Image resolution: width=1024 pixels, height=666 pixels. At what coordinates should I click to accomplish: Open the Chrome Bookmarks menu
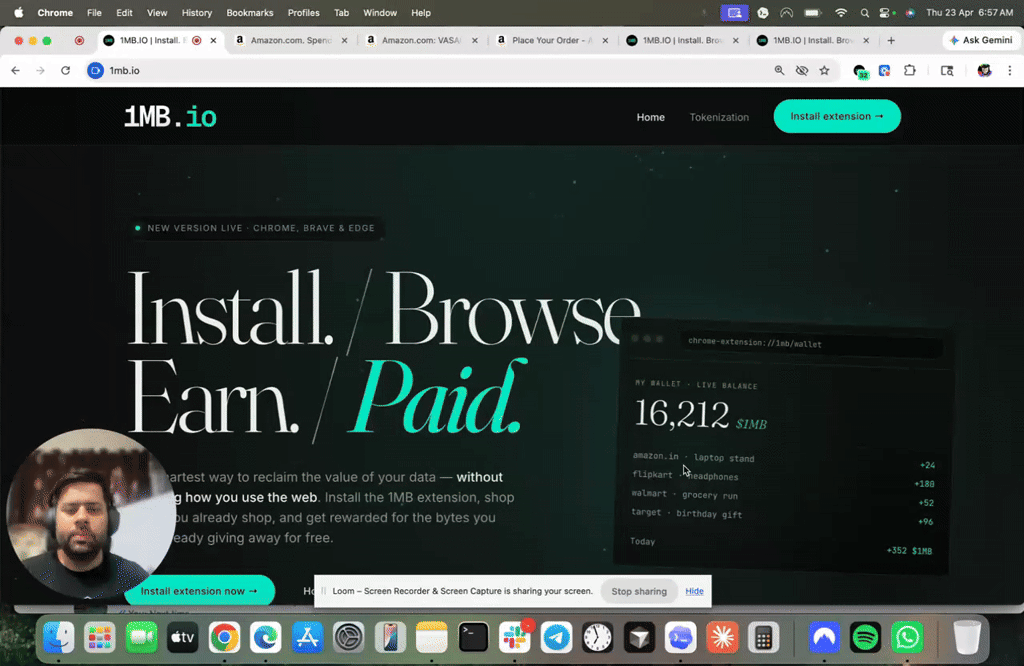(249, 13)
